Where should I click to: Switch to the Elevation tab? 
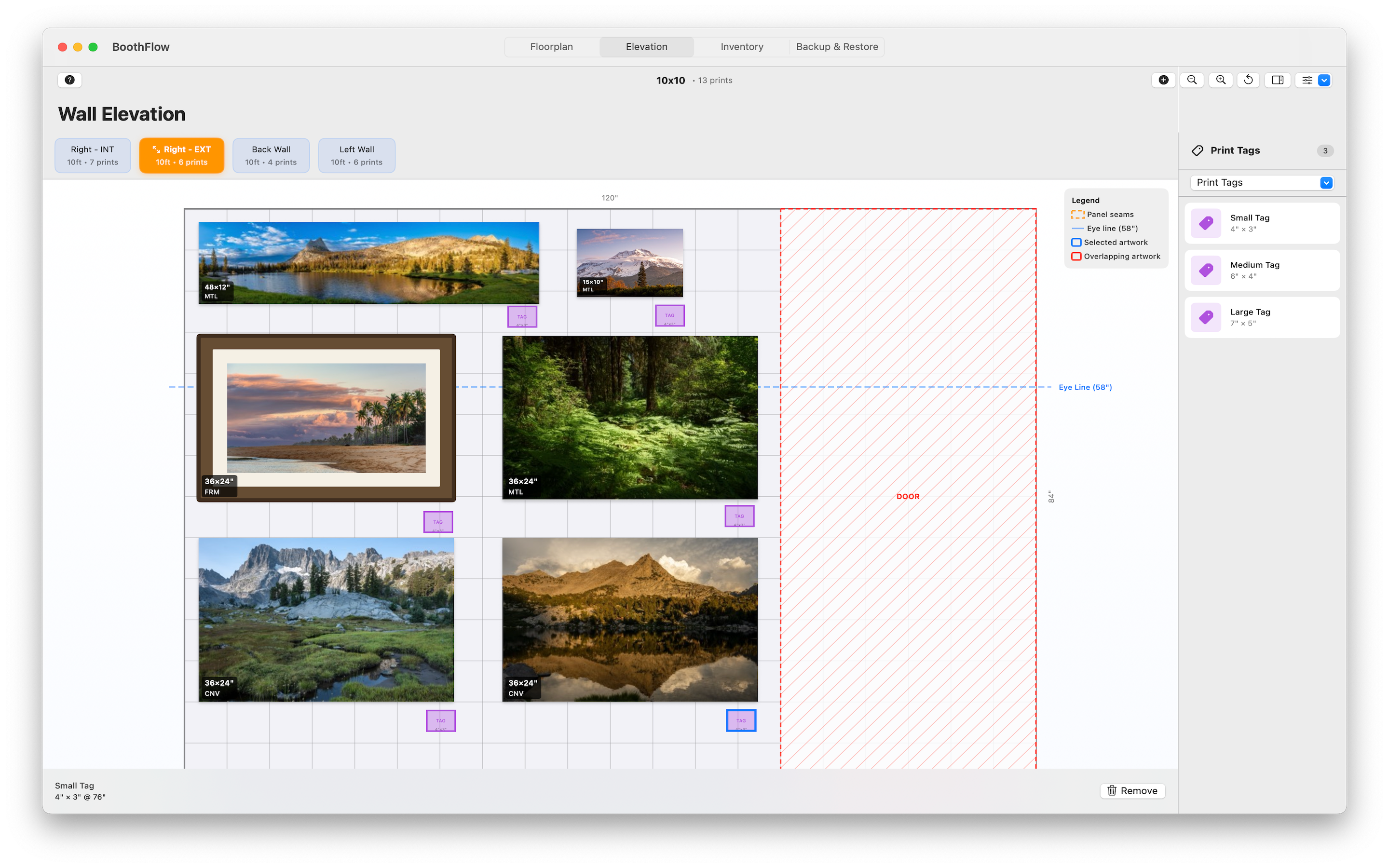[x=646, y=46]
